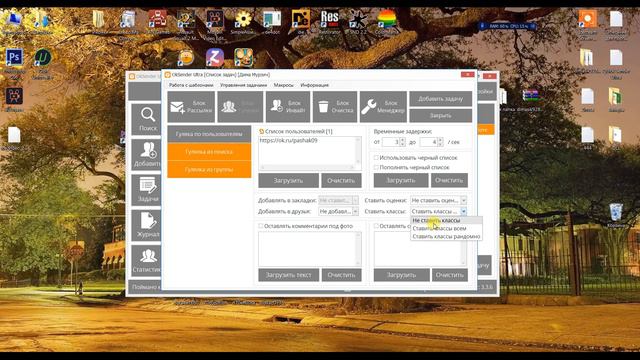Image resolution: width=640 pixels, height=360 pixels.
Task: Select the SND 2.2 desktop shortcut
Action: [358, 19]
